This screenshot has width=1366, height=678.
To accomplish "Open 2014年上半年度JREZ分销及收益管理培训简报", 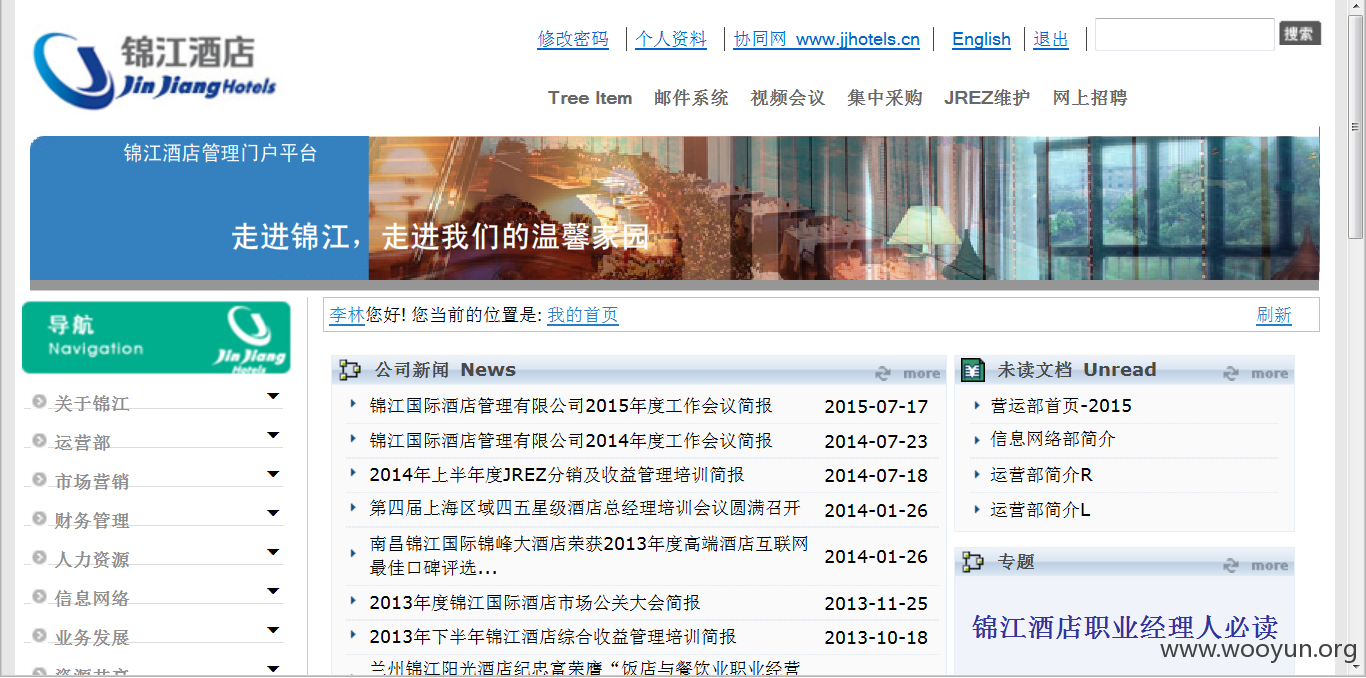I will [557, 475].
